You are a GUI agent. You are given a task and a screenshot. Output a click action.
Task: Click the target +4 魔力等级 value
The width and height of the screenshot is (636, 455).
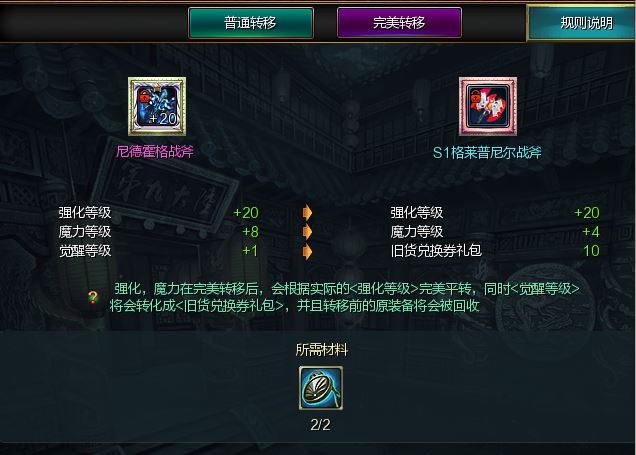tap(591, 232)
